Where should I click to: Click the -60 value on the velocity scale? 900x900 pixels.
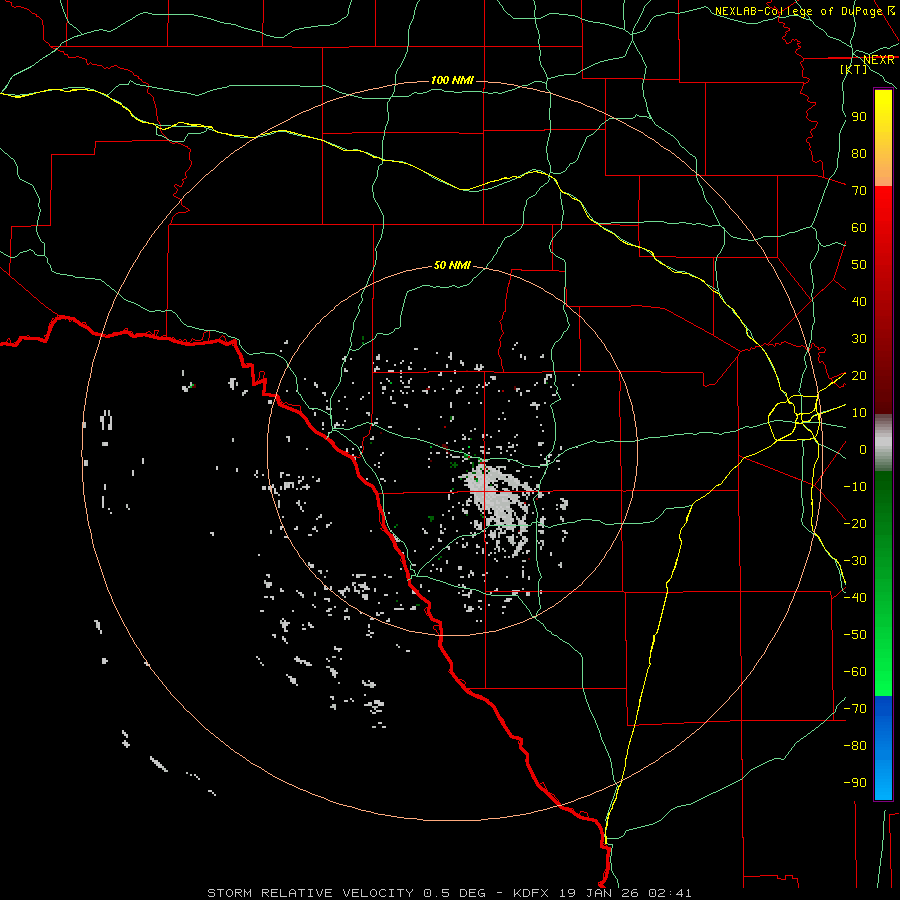click(855, 672)
